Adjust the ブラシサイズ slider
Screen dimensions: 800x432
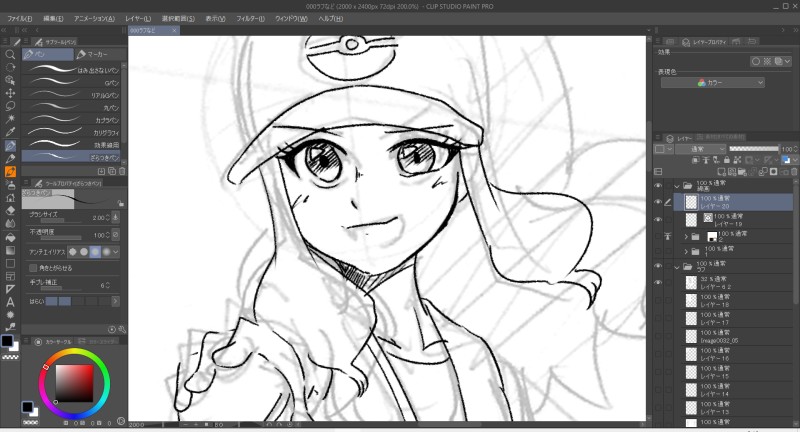(x=61, y=221)
